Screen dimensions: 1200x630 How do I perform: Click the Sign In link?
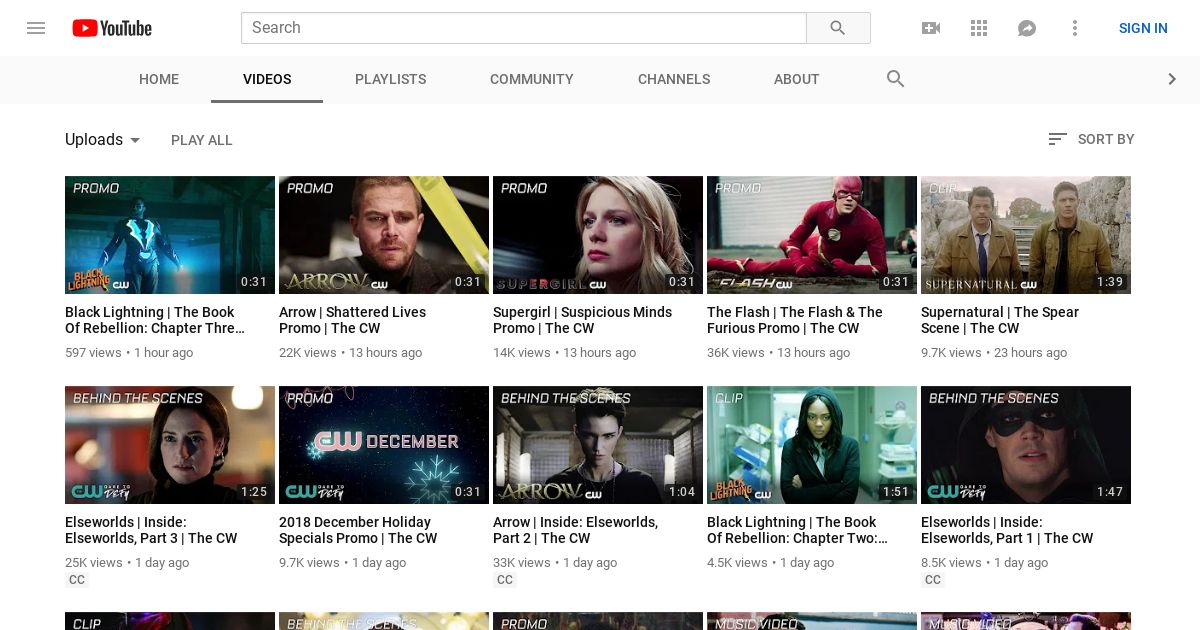point(1143,28)
